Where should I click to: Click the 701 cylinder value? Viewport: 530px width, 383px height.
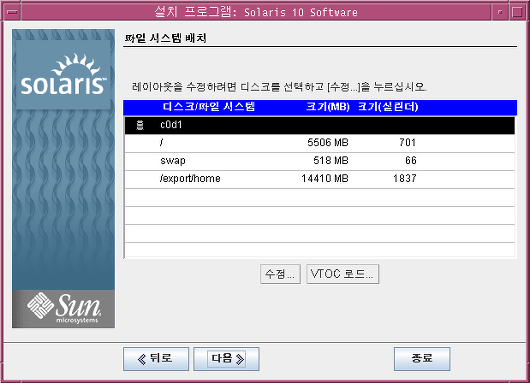pyautogui.click(x=408, y=142)
